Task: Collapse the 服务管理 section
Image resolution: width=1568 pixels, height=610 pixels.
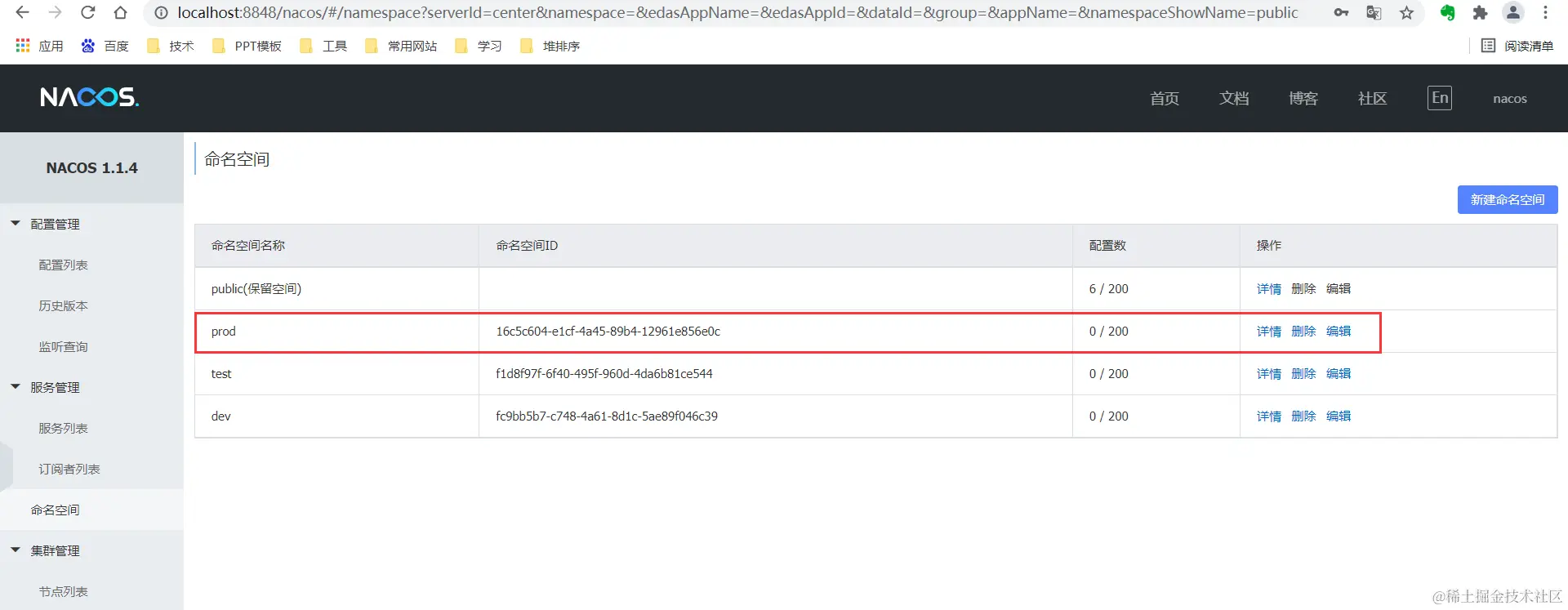Action: [16, 386]
